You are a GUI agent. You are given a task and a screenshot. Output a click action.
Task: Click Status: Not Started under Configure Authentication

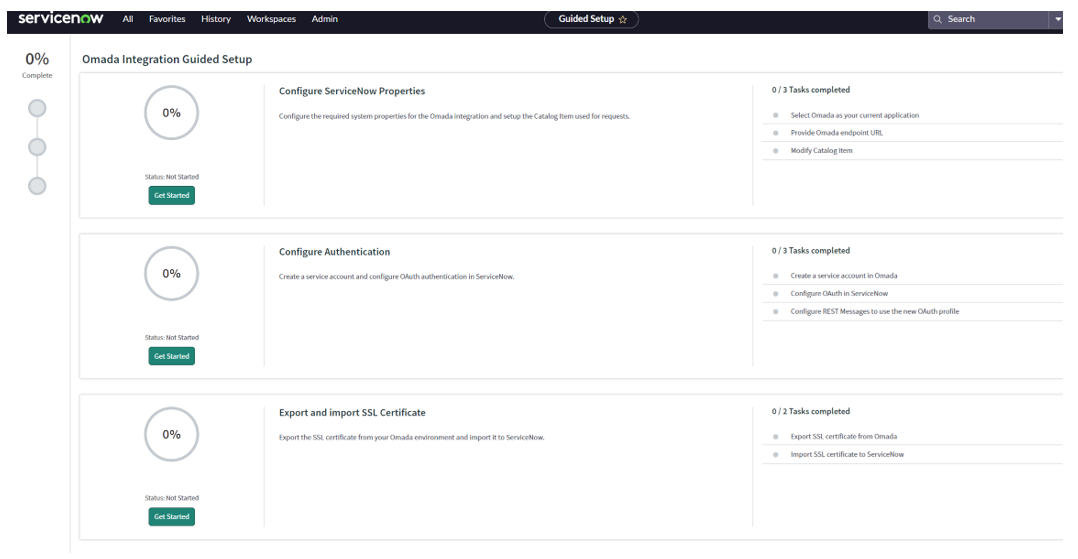click(x=172, y=338)
